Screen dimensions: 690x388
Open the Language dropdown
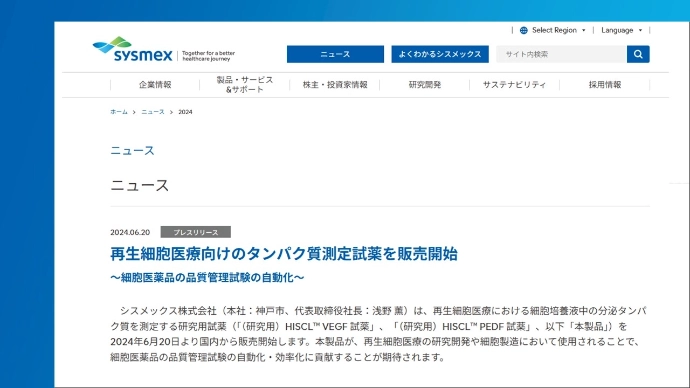pyautogui.click(x=621, y=30)
